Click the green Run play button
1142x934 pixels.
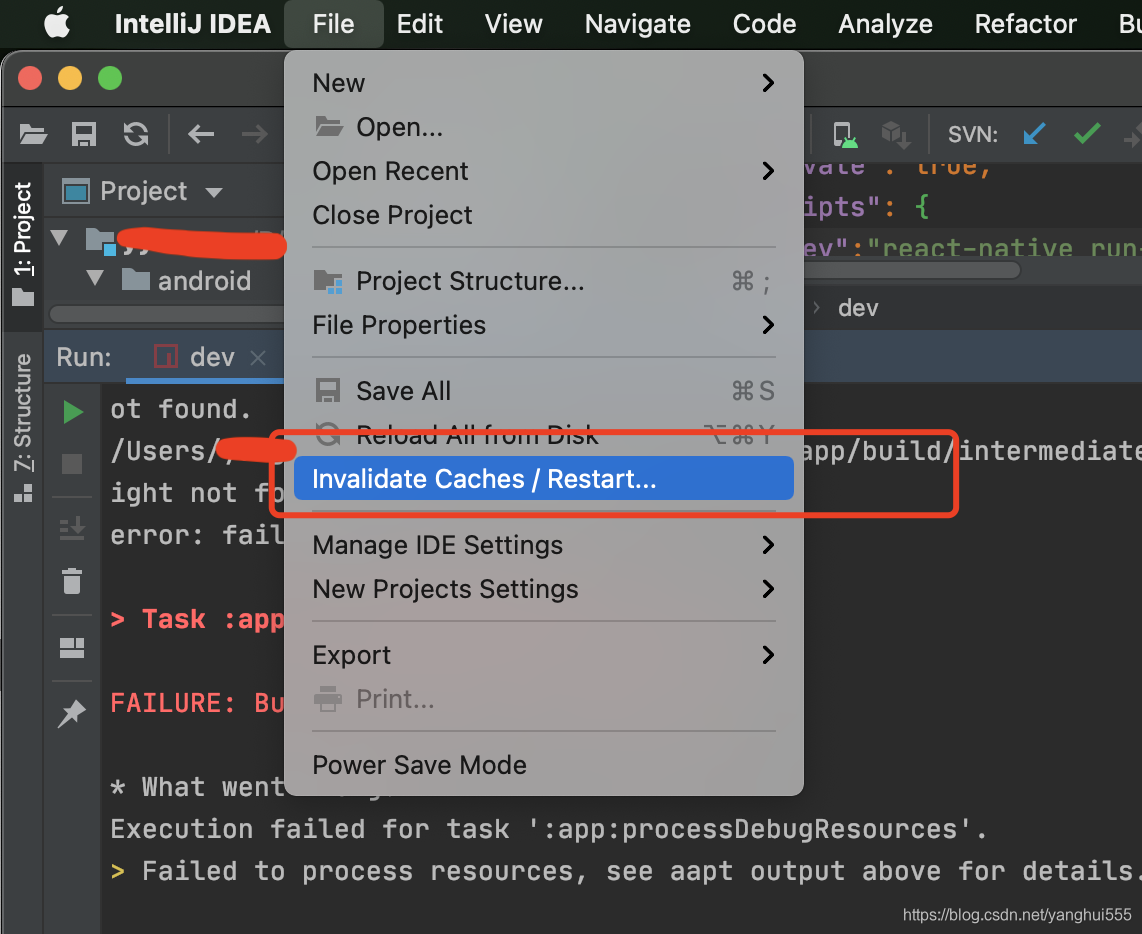(x=73, y=412)
